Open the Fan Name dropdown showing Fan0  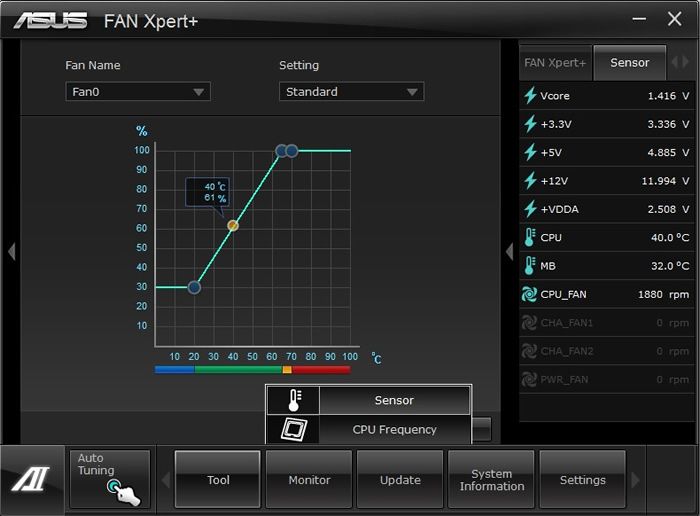pos(138,92)
